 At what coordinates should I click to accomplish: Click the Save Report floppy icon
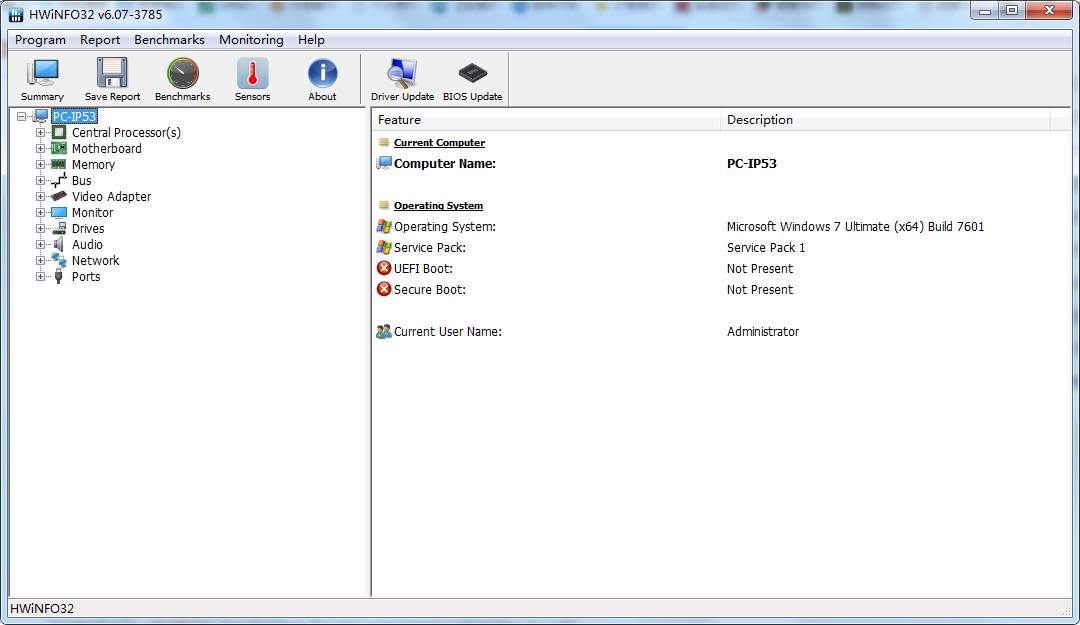coord(112,73)
